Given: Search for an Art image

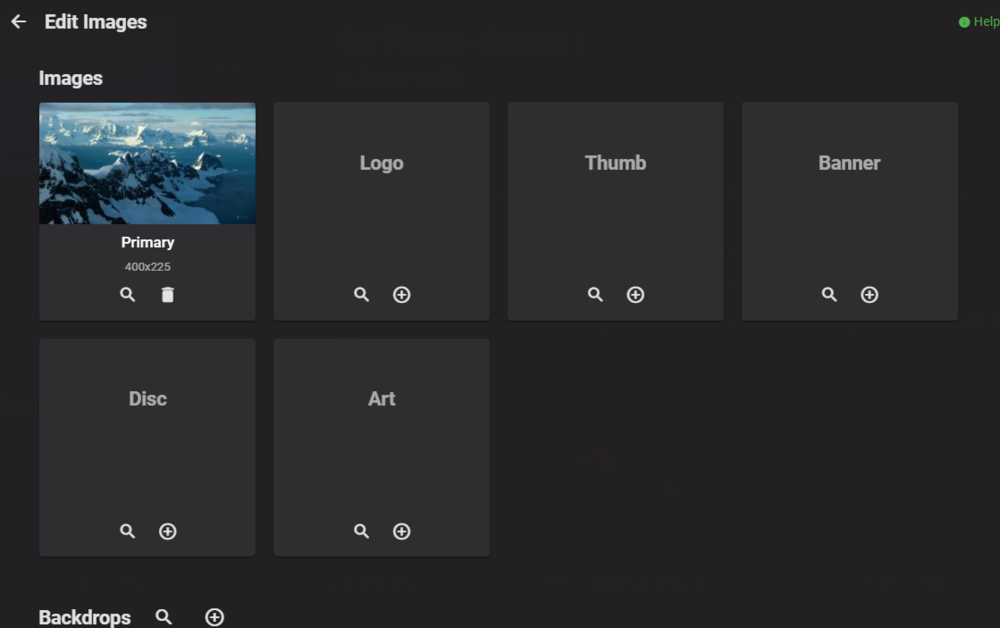Looking at the screenshot, I should coord(361,531).
